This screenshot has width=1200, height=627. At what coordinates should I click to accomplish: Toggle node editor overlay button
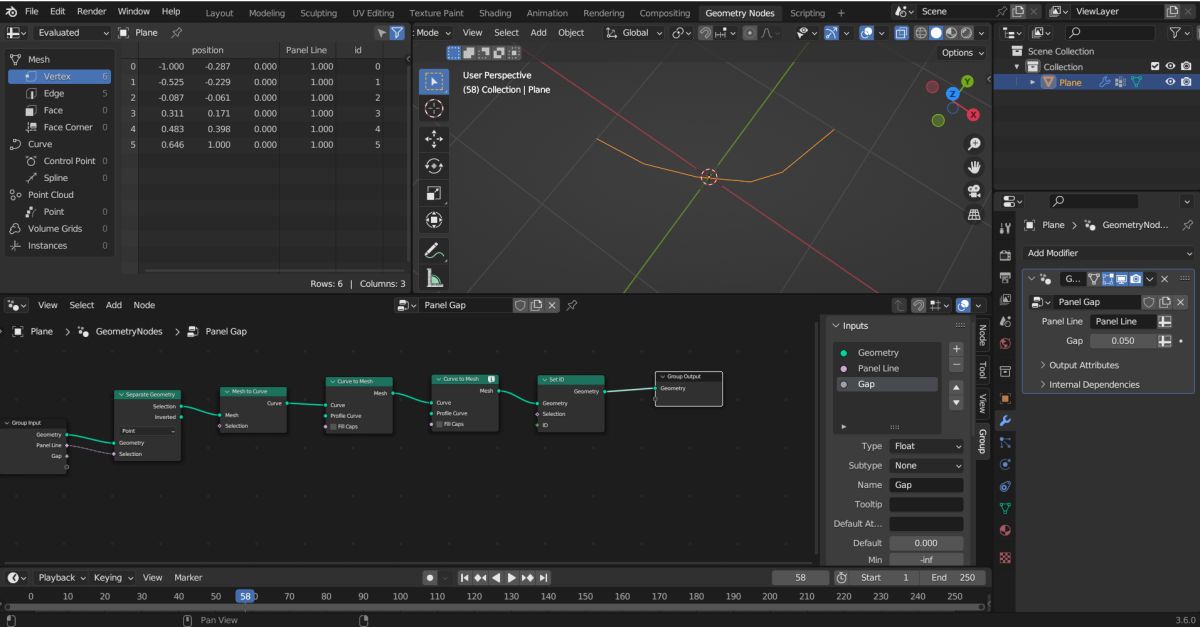962,305
